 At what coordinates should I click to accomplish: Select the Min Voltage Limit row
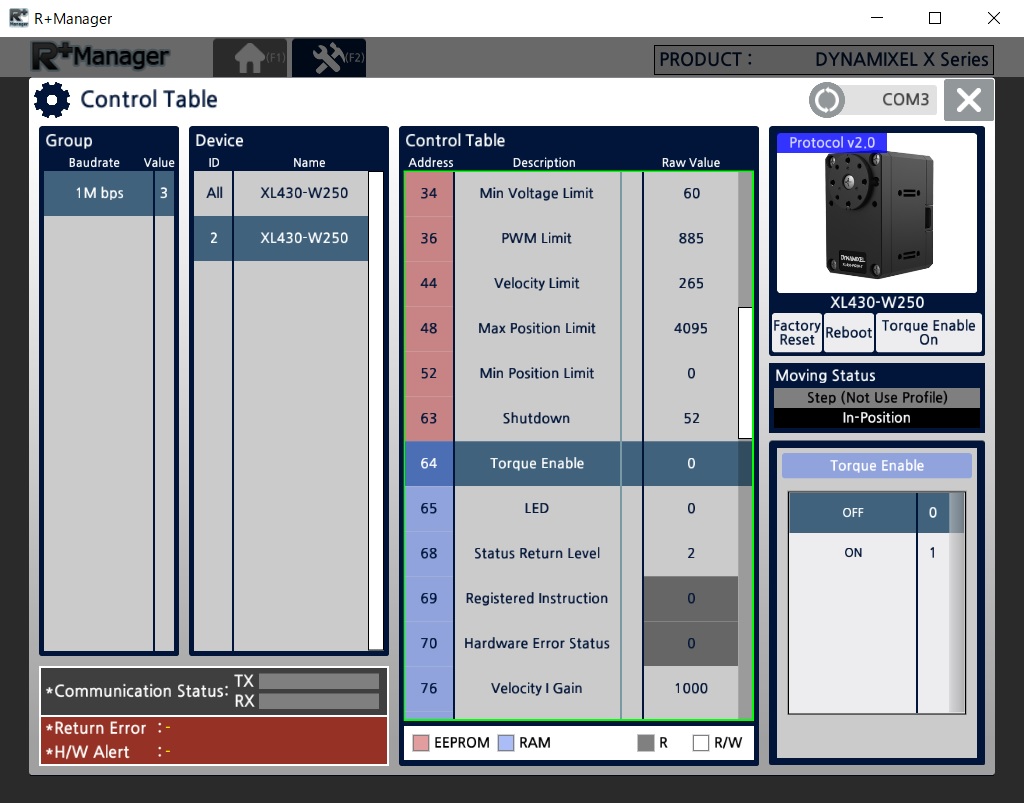[571, 193]
